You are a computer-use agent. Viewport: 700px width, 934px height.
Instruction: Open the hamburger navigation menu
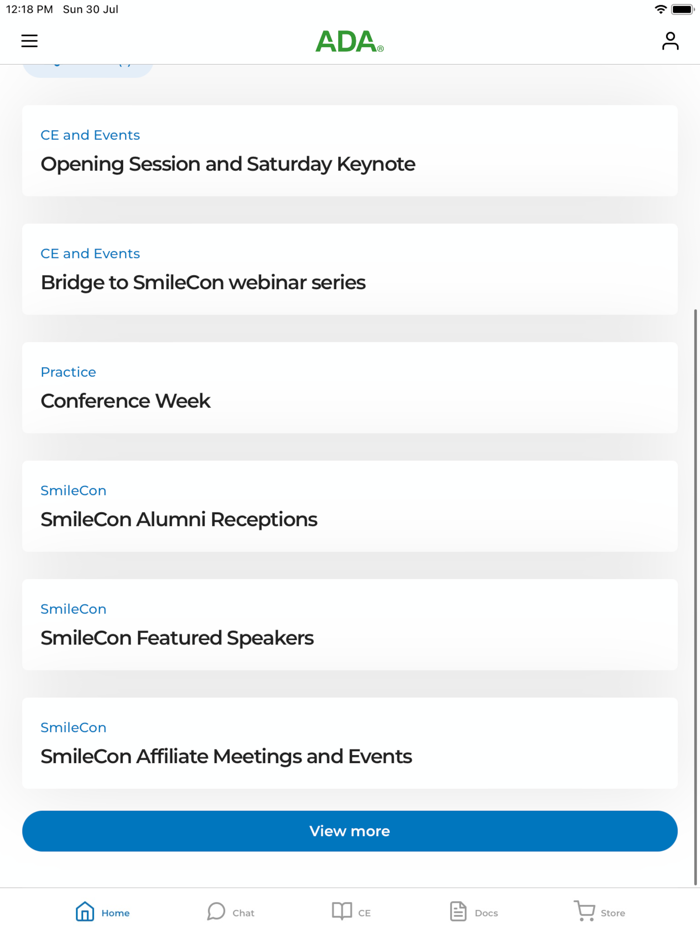(x=29, y=41)
